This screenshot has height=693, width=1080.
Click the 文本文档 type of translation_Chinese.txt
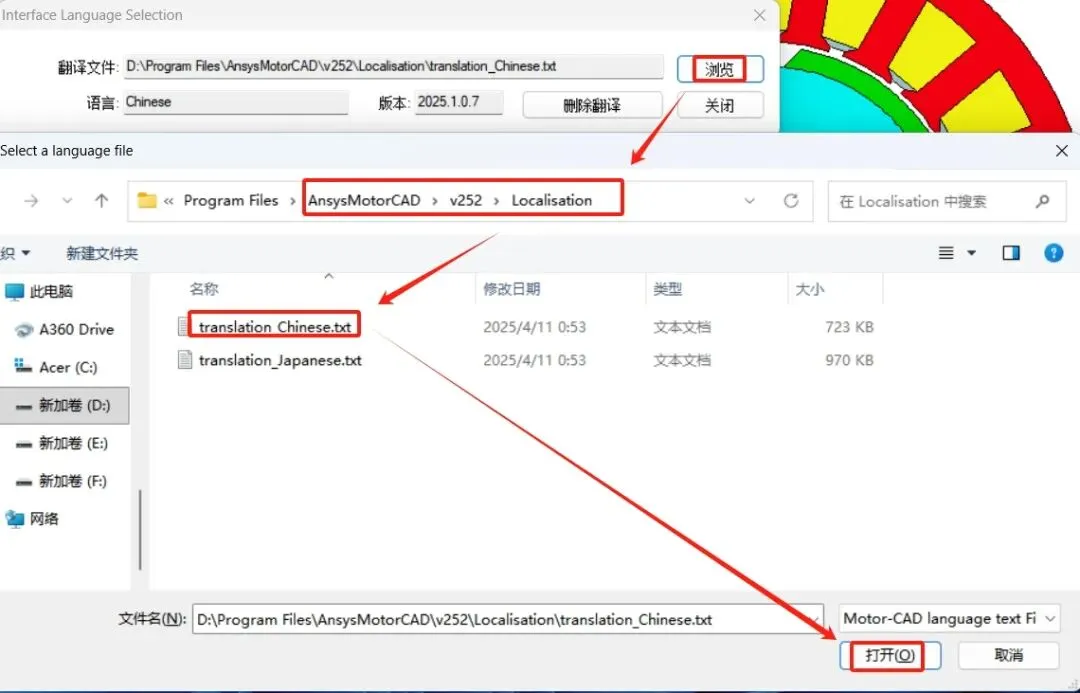tap(682, 327)
